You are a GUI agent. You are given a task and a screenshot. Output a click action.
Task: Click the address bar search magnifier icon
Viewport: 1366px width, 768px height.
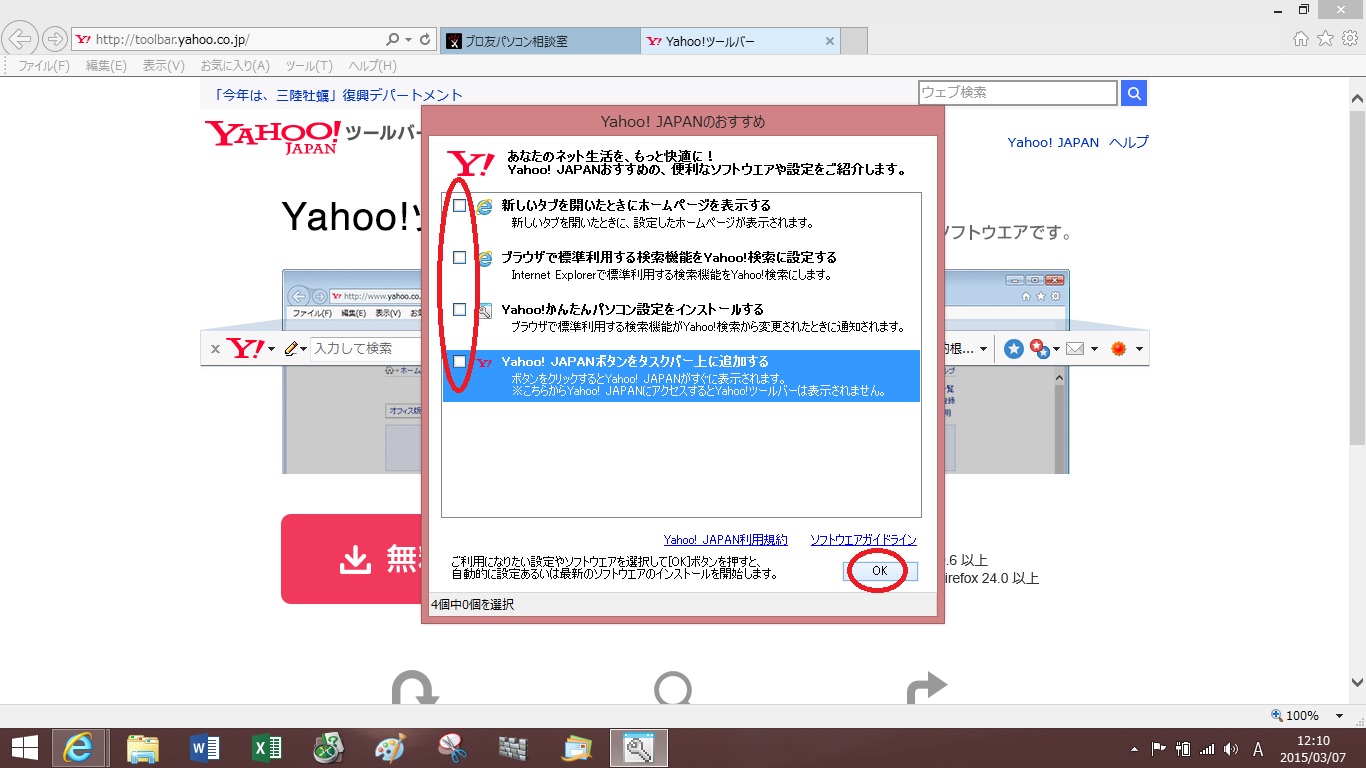tap(393, 40)
